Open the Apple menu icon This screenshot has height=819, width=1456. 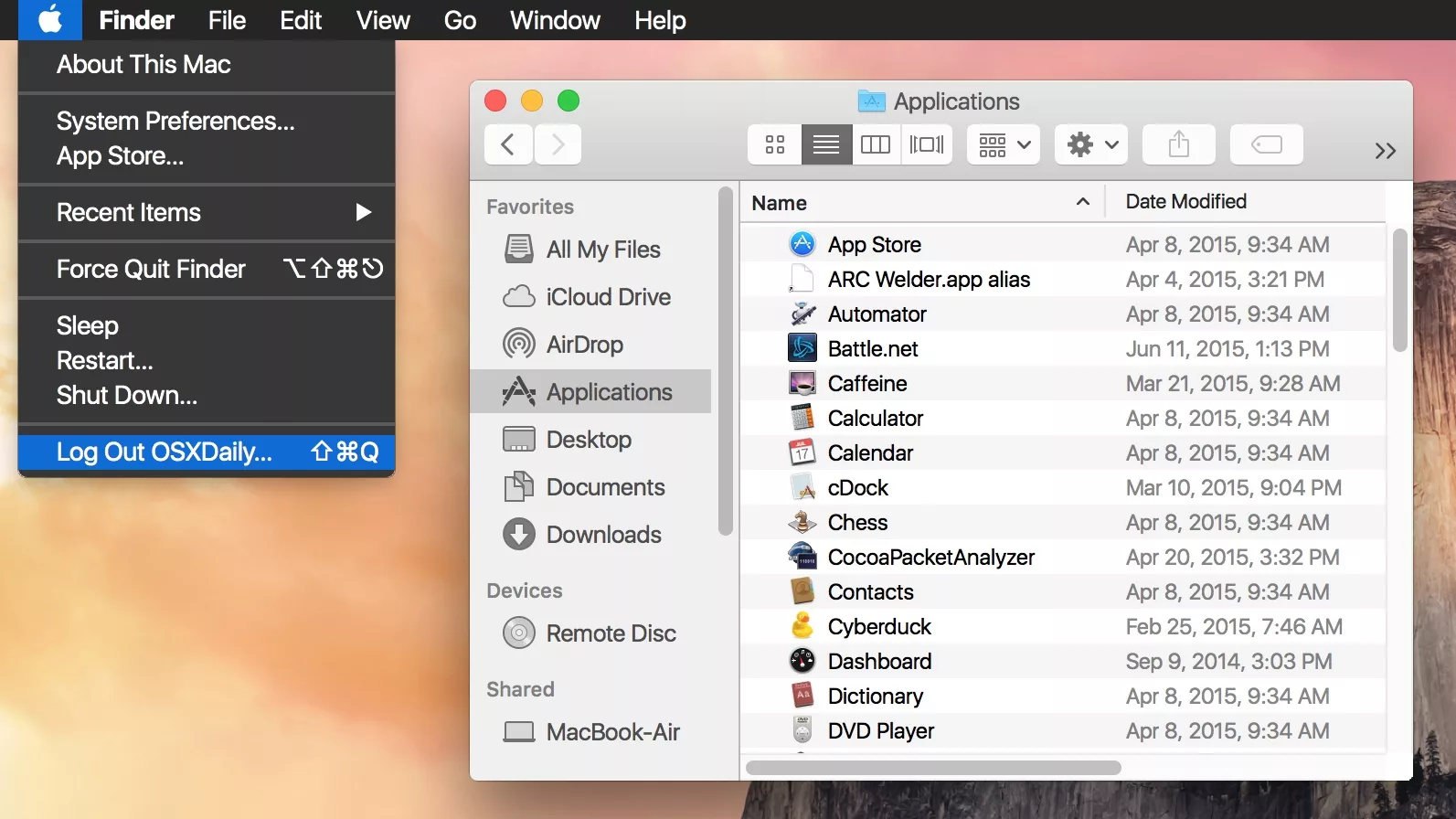pyautogui.click(x=50, y=19)
